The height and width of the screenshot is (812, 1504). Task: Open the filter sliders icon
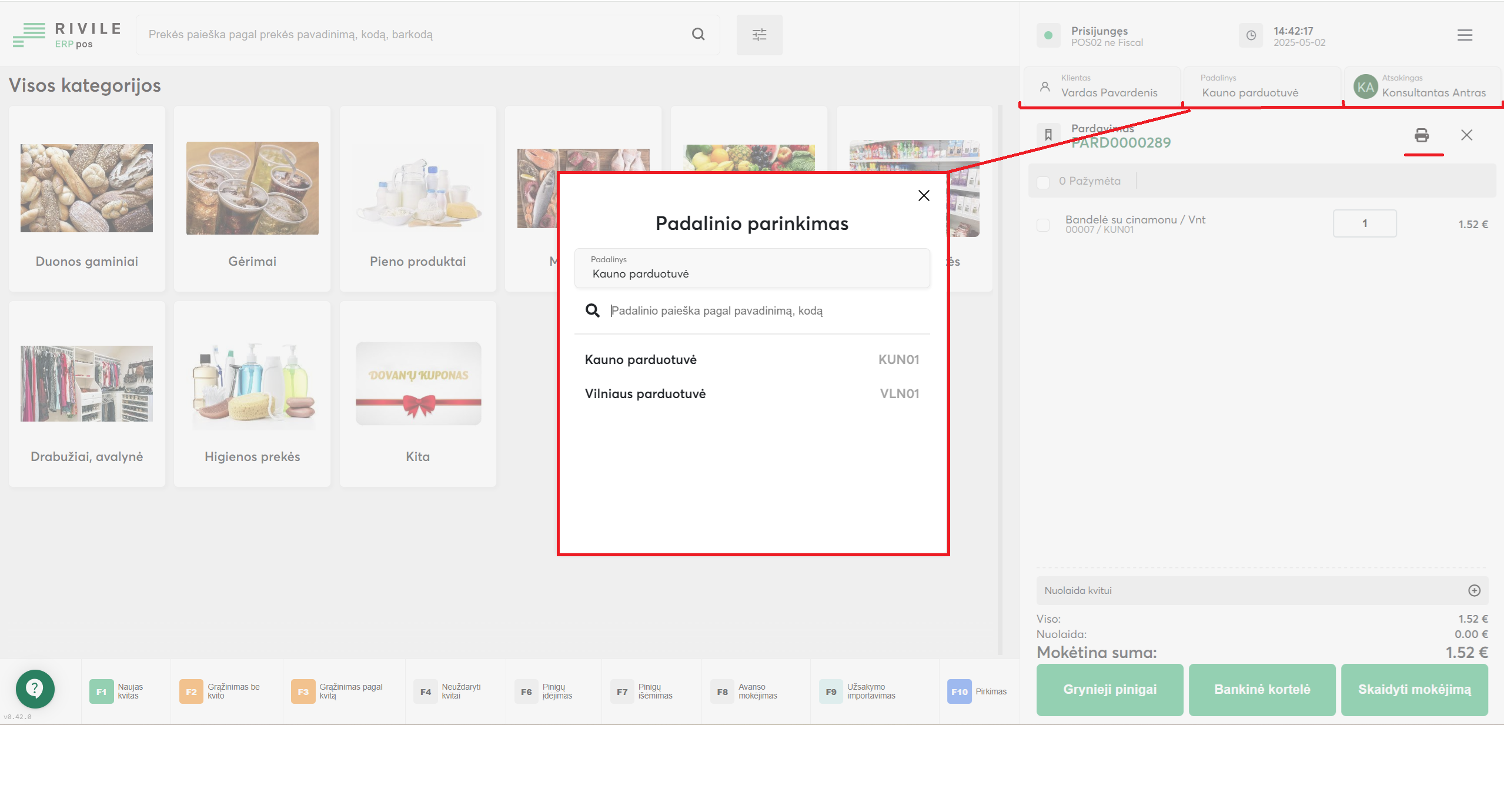point(759,35)
